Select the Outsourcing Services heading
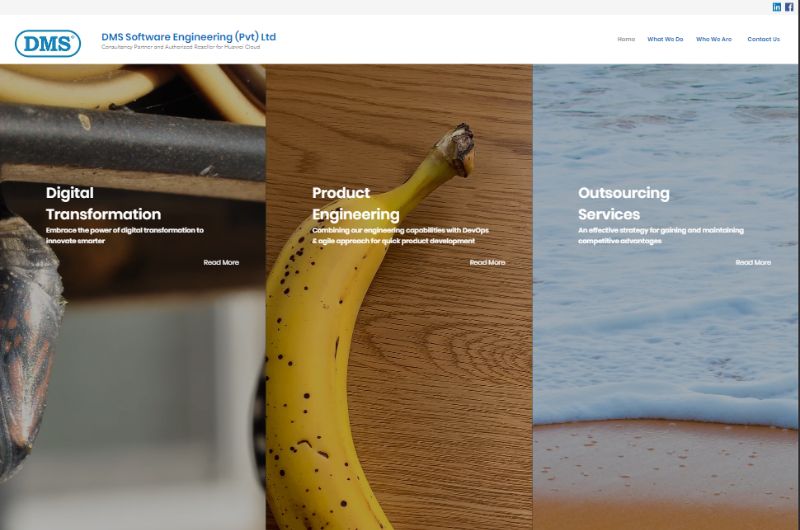800x530 pixels. pyautogui.click(x=623, y=203)
